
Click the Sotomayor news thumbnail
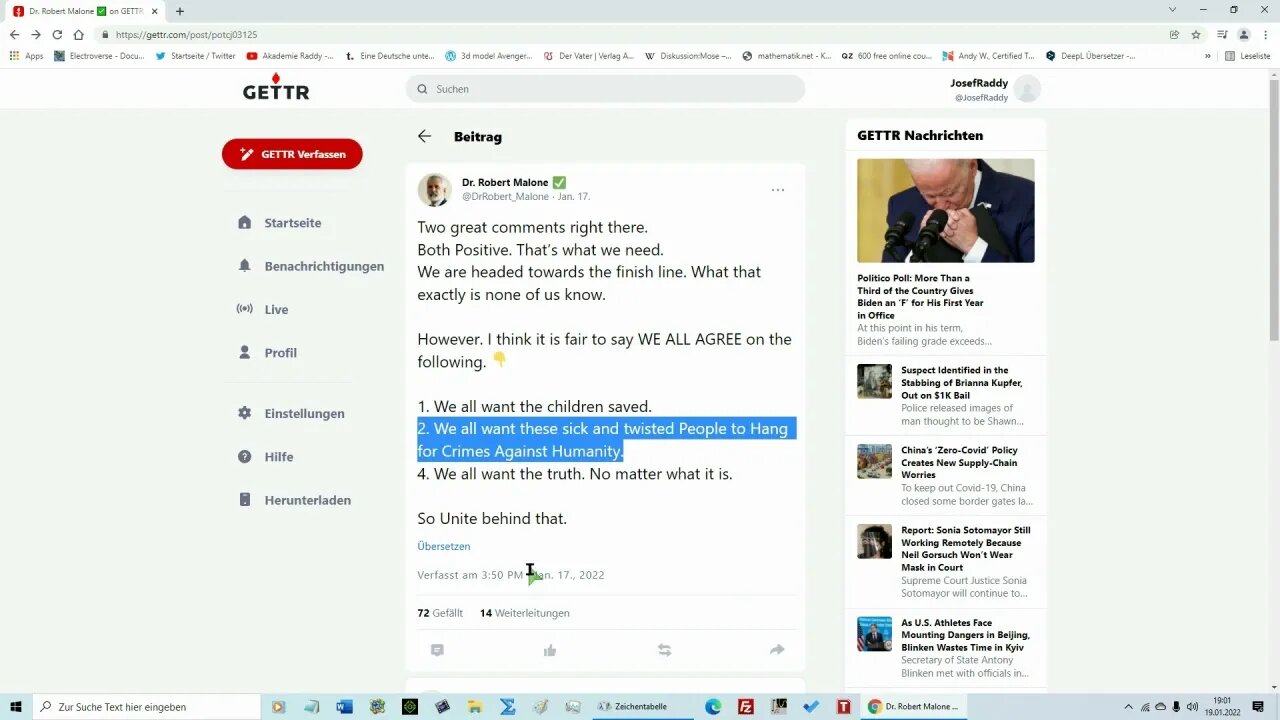tap(874, 542)
